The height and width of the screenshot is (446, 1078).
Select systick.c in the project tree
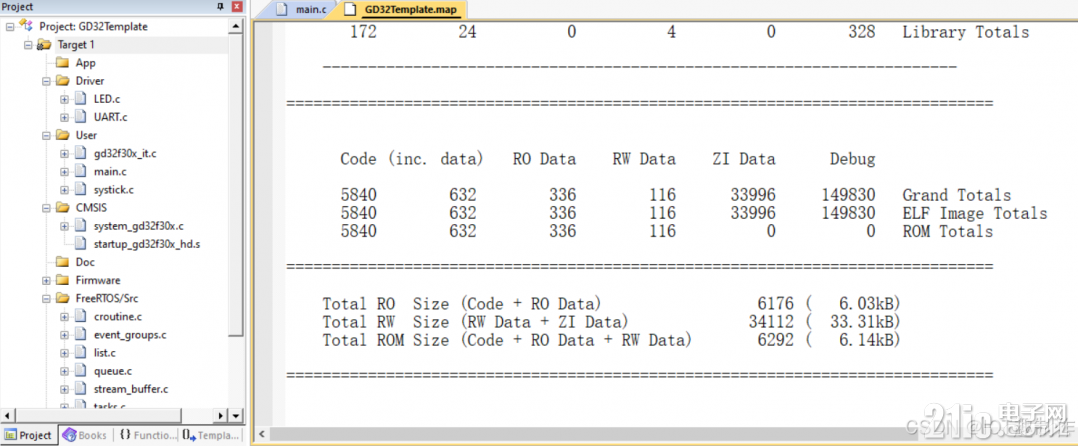[113, 190]
